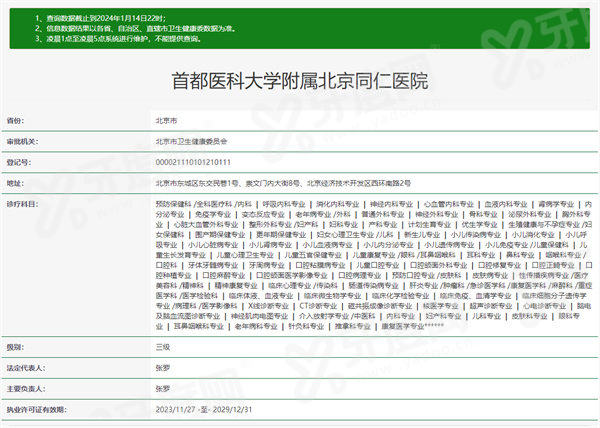Click 临床化学检验专业 in the specialty list
Screen dimensions: 600x428
point(401,296)
